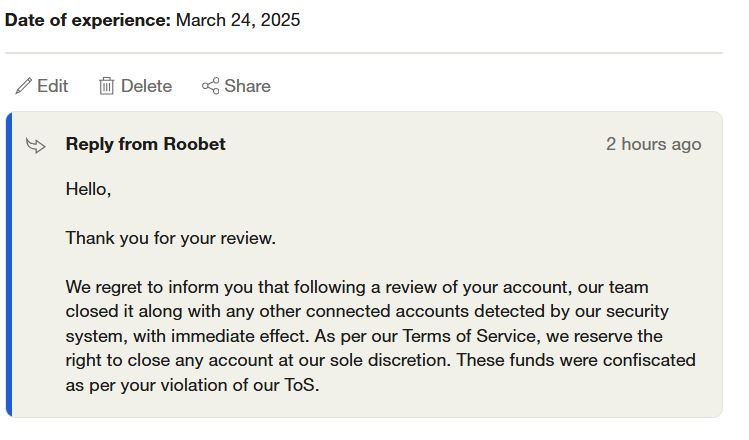749x440 pixels.
Task: Click the Share network icon
Action: 210,86
